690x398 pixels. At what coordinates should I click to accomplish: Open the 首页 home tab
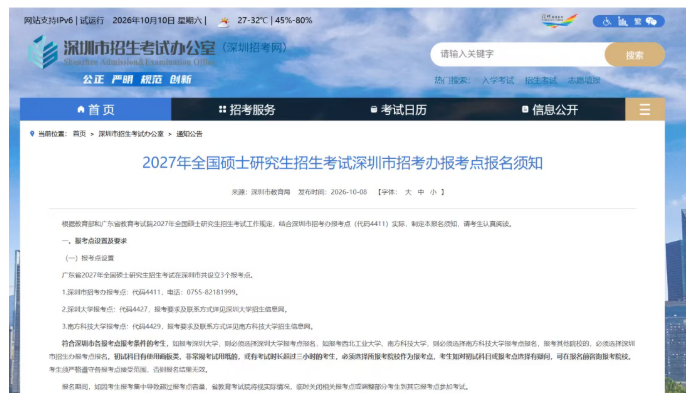[95, 109]
